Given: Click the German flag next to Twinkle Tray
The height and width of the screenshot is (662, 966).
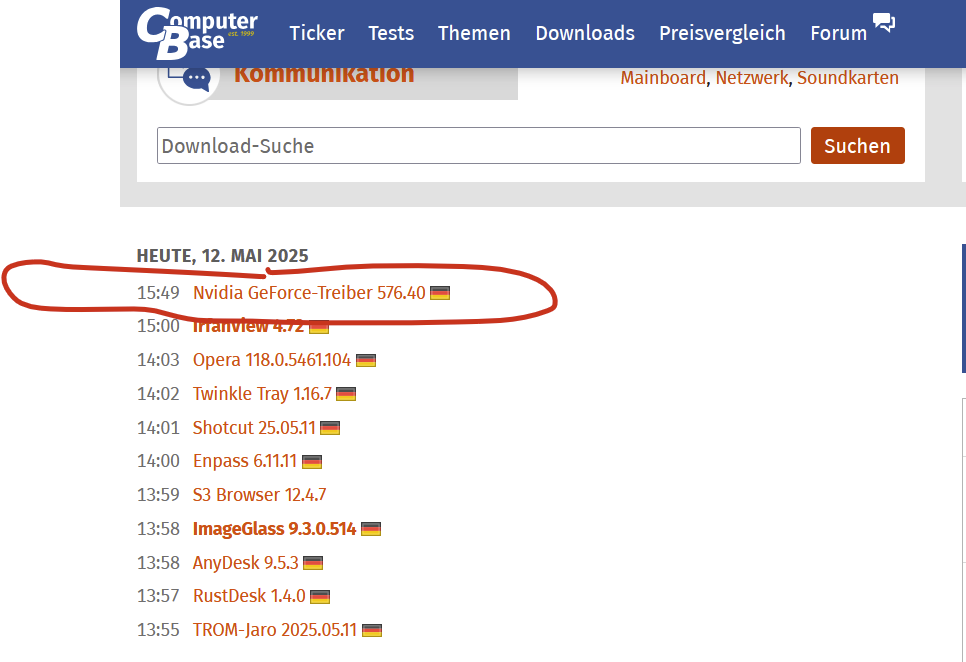Looking at the screenshot, I should point(346,394).
